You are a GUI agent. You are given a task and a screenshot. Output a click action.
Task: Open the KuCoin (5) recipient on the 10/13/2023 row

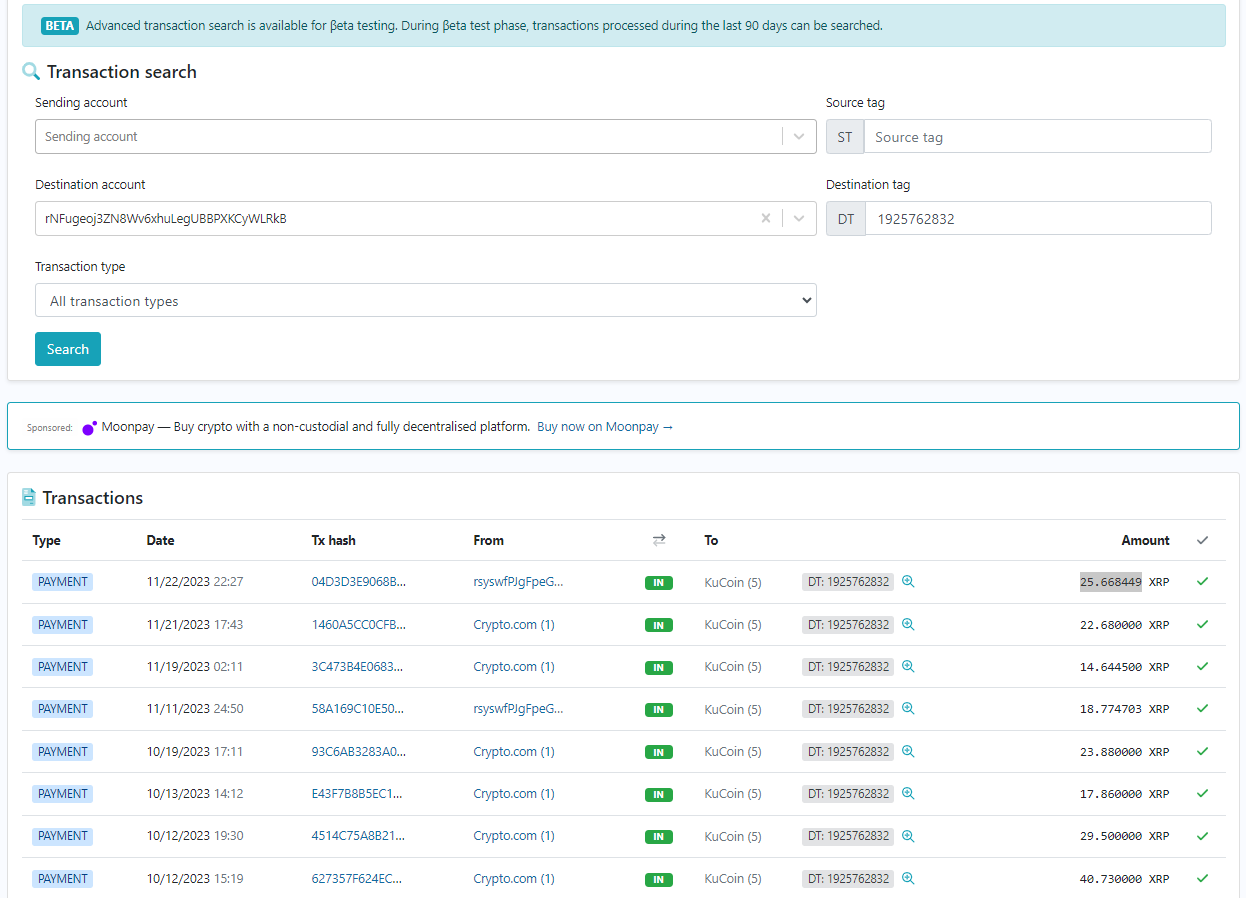click(x=733, y=793)
